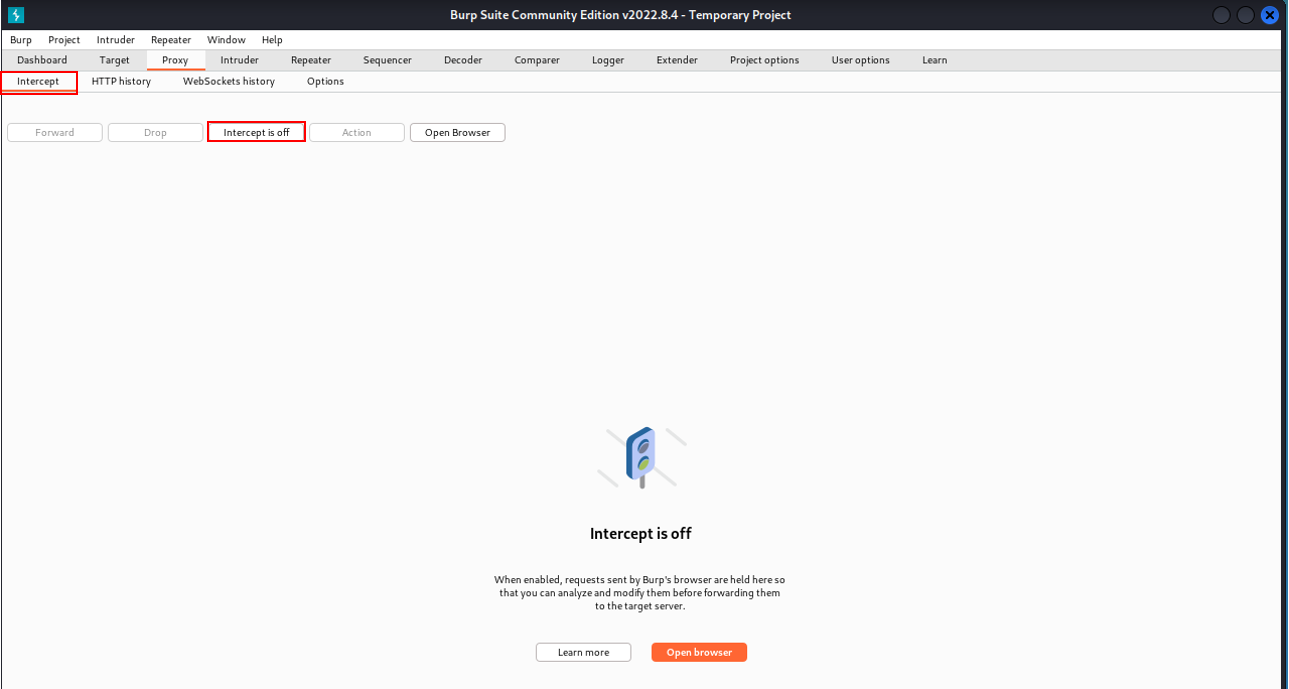This screenshot has width=1289, height=689.
Task: Close the Burp Suite window
Action: pyautogui.click(x=1270, y=15)
